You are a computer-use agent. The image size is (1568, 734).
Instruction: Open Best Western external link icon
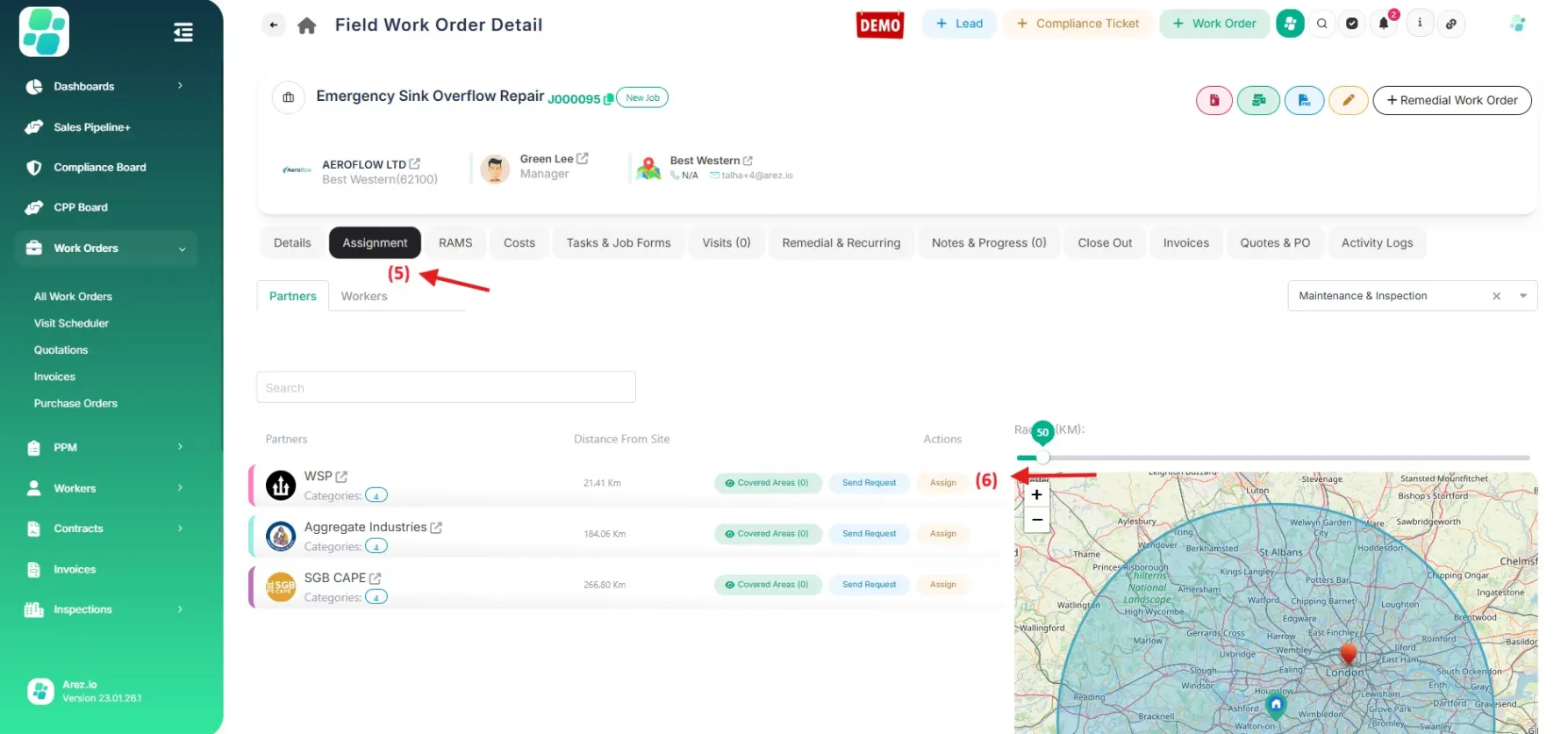(x=748, y=161)
